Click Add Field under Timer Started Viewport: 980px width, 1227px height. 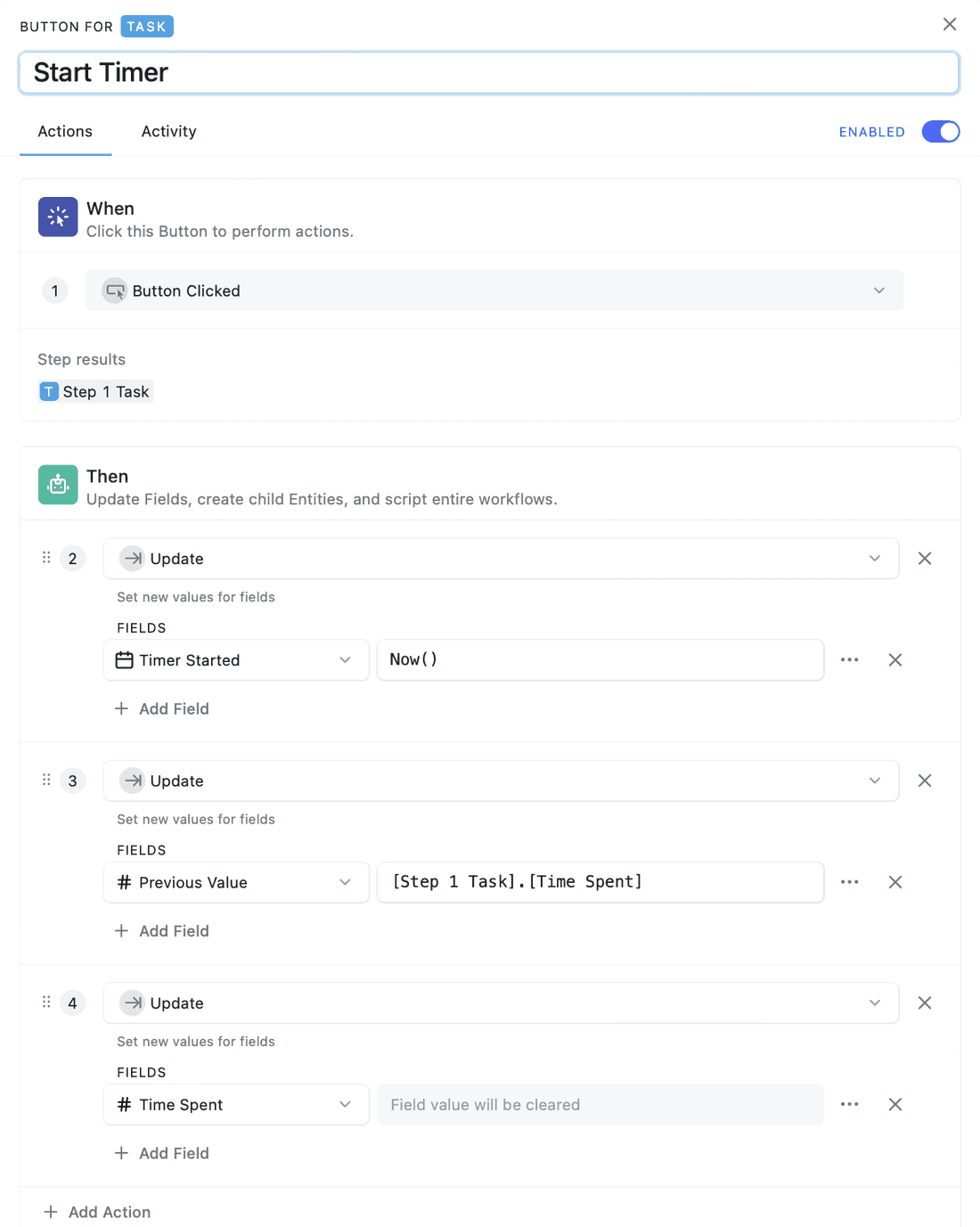coord(162,709)
